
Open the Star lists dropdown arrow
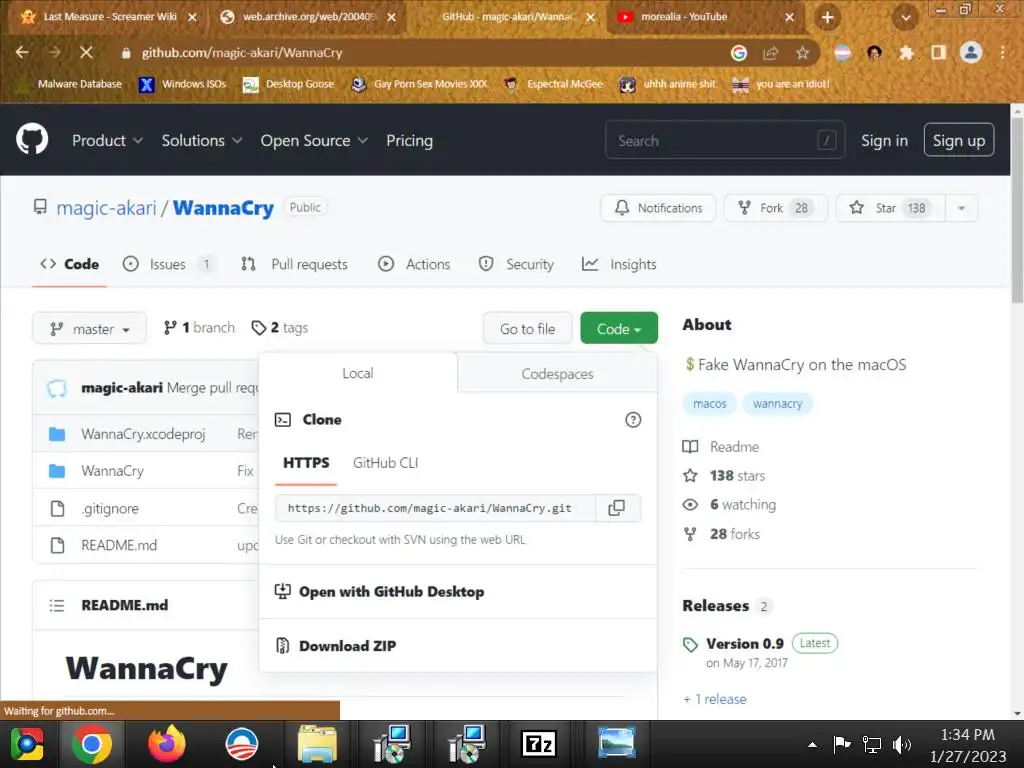[961, 208]
